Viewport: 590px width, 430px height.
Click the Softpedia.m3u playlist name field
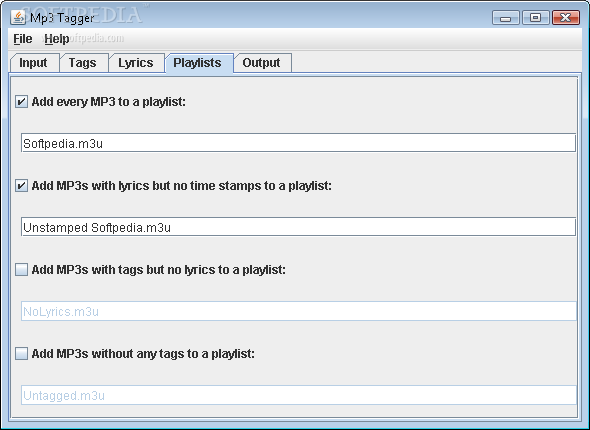pos(298,143)
